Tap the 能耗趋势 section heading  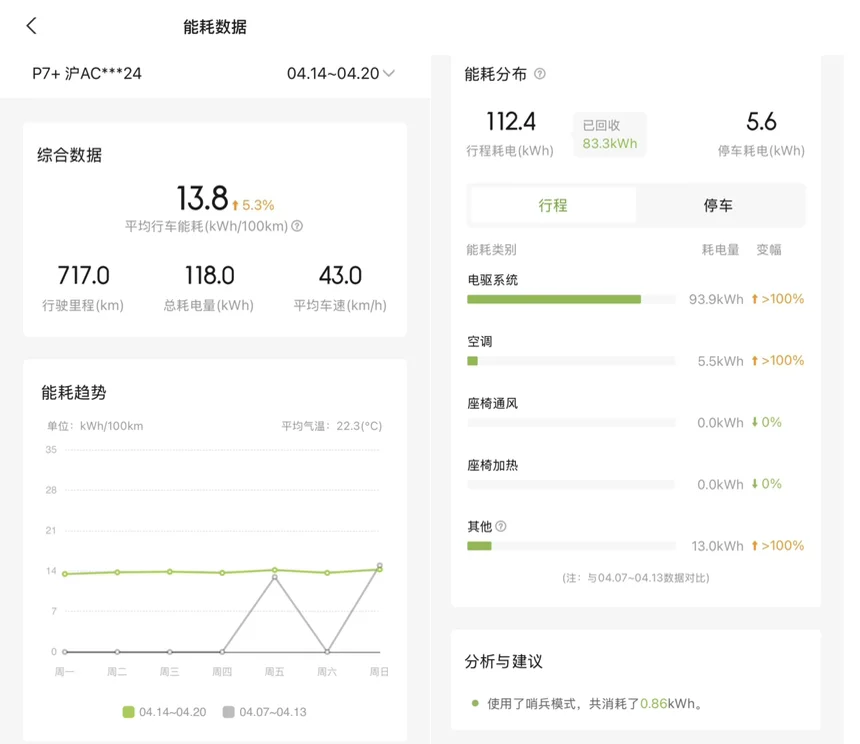click(73, 392)
